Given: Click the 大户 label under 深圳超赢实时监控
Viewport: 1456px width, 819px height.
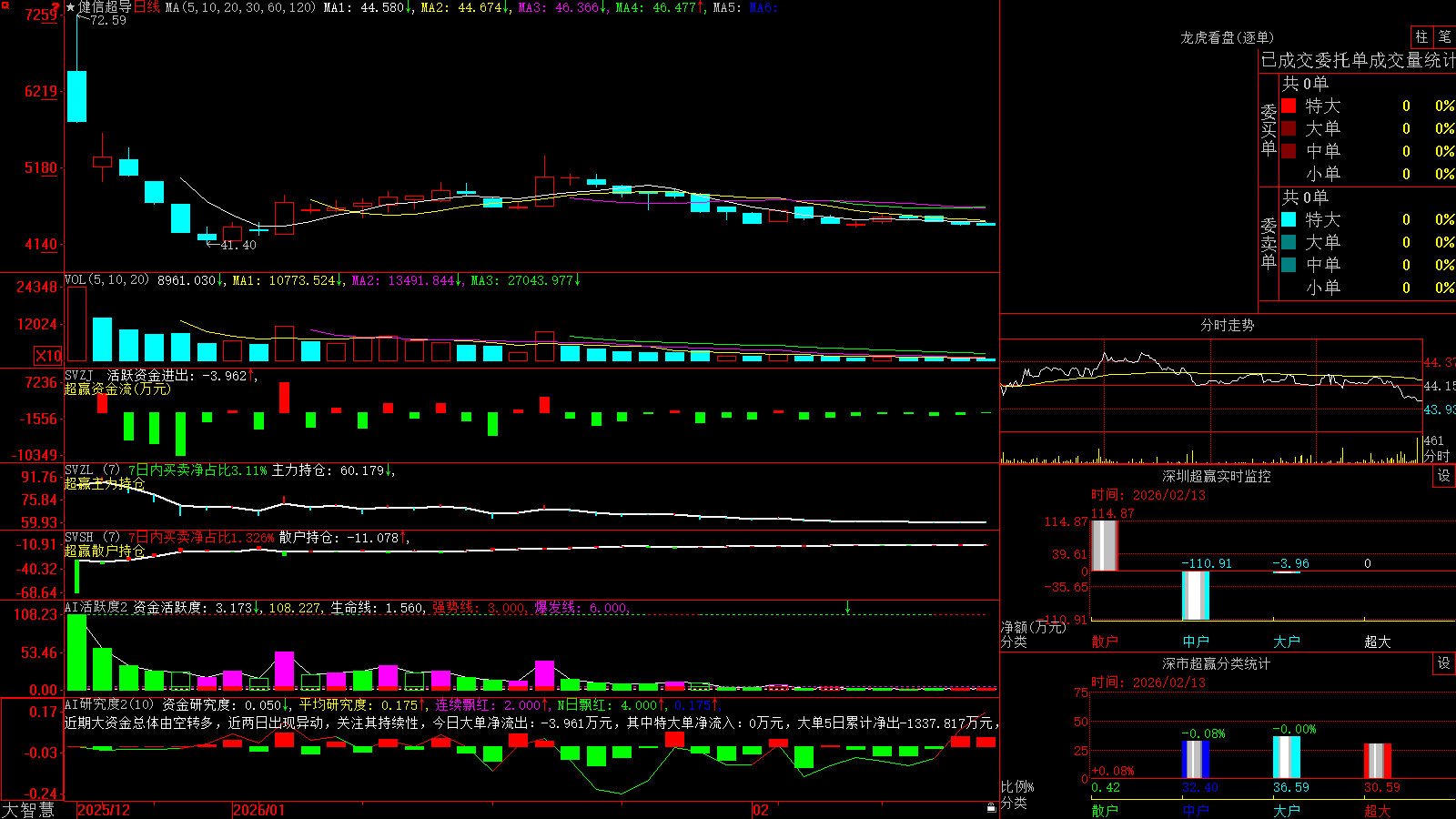Looking at the screenshot, I should (x=1287, y=642).
